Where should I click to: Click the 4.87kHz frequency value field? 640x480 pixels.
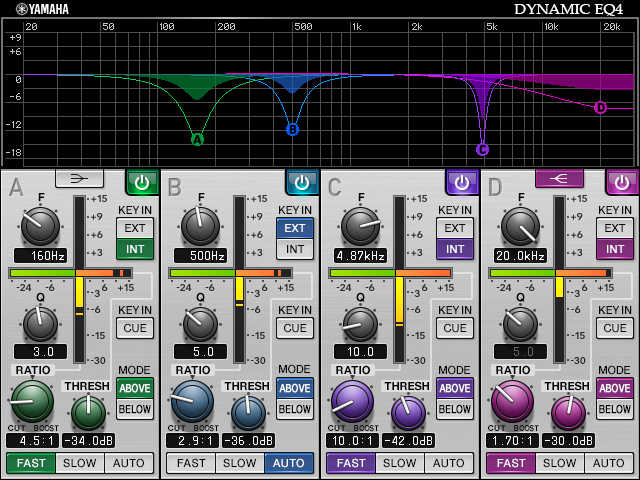(360, 256)
